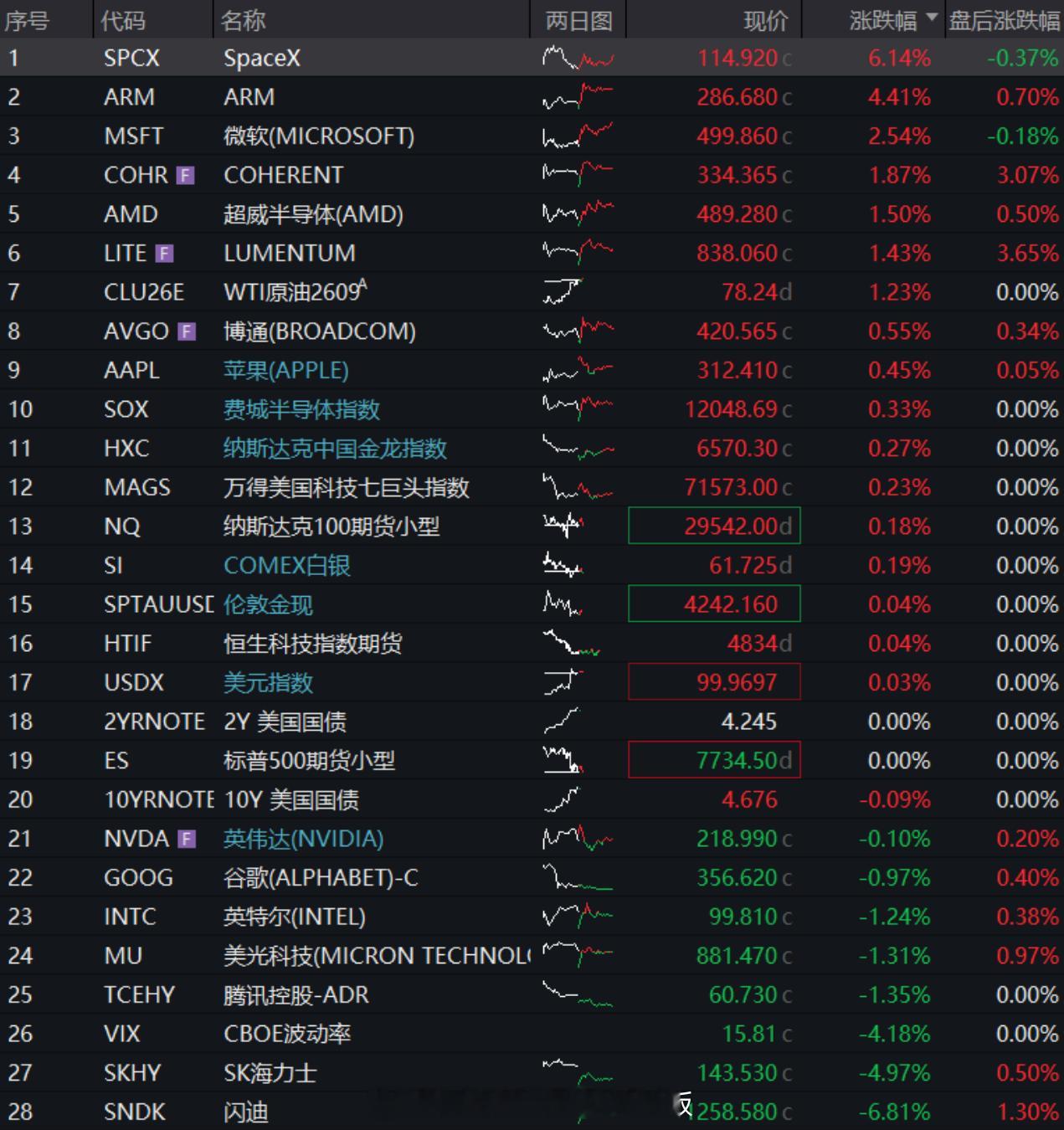
Task: Click the 代码 column header
Action: tap(123, 20)
